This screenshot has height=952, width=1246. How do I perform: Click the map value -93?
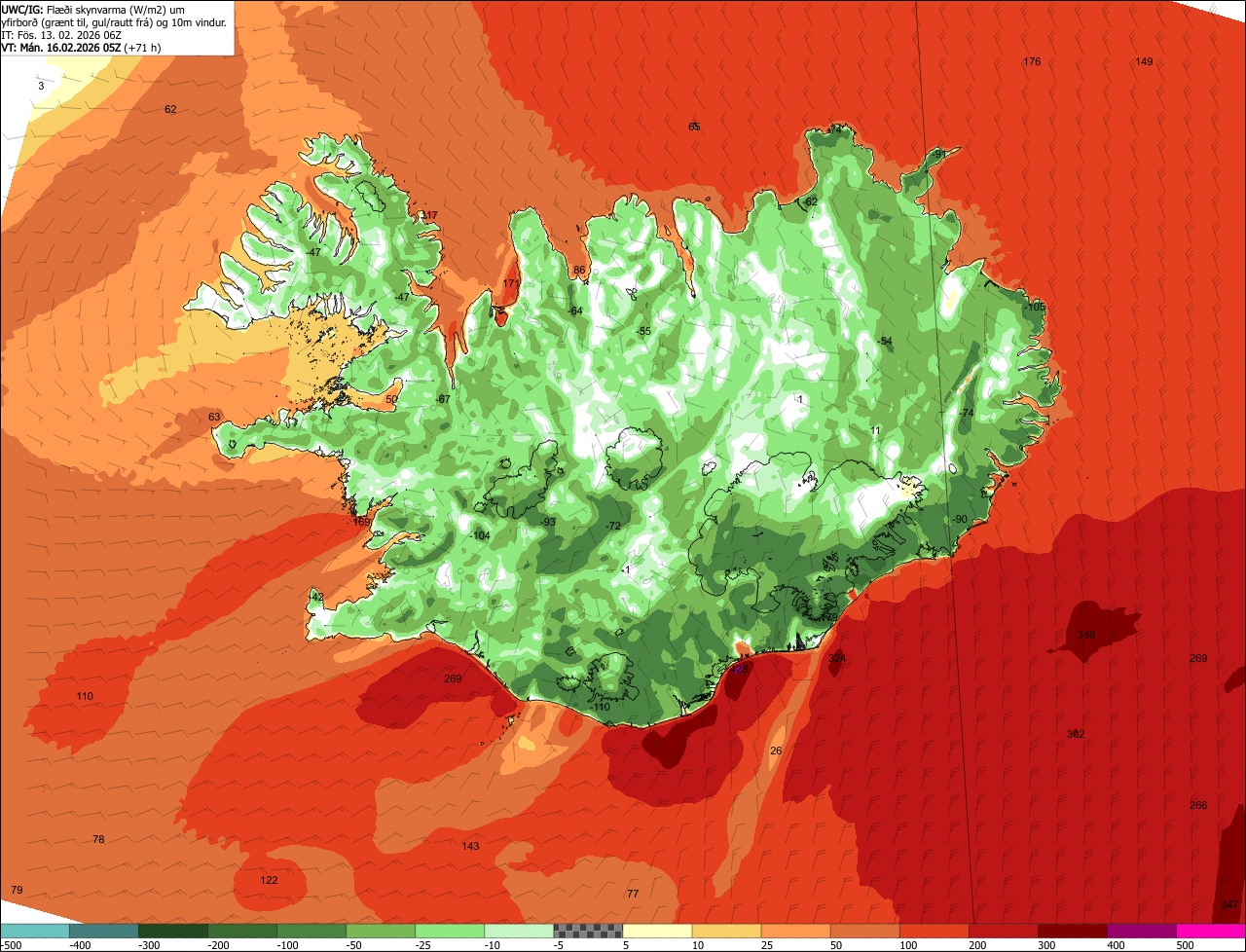(548, 523)
